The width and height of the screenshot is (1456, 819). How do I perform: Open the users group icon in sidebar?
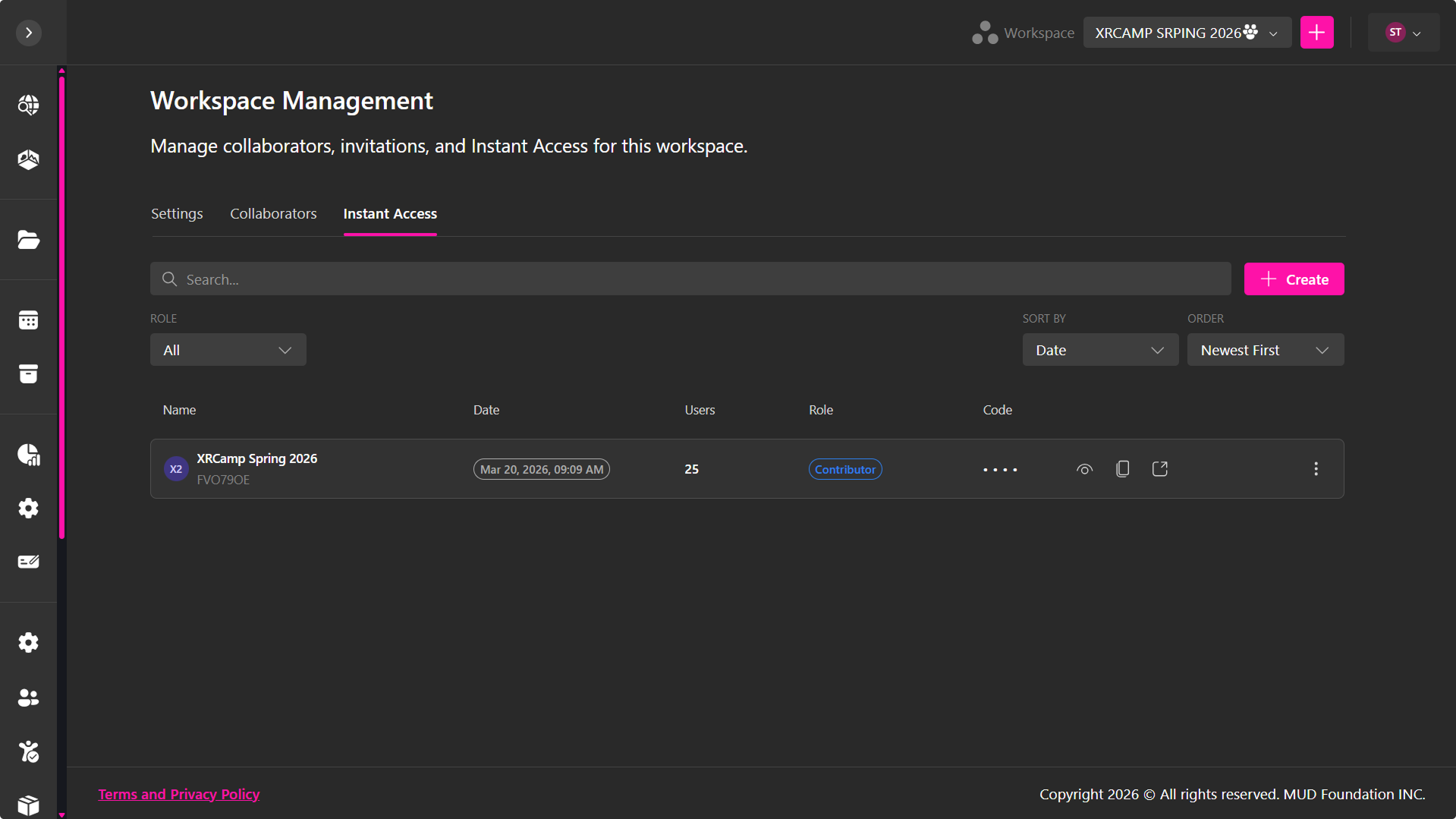tap(29, 698)
